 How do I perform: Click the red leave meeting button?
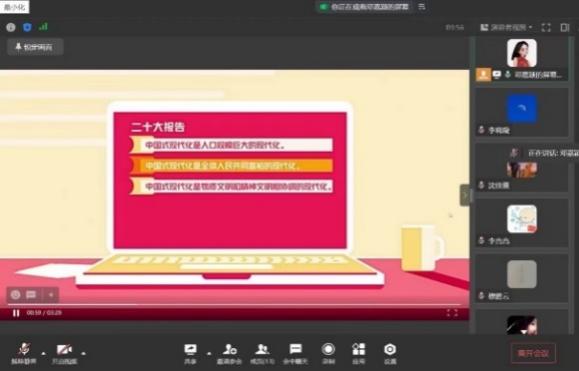pyautogui.click(x=533, y=353)
